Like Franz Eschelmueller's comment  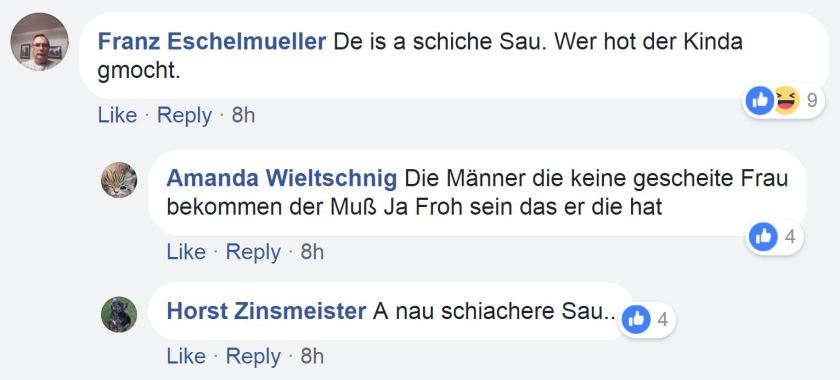tap(117, 115)
